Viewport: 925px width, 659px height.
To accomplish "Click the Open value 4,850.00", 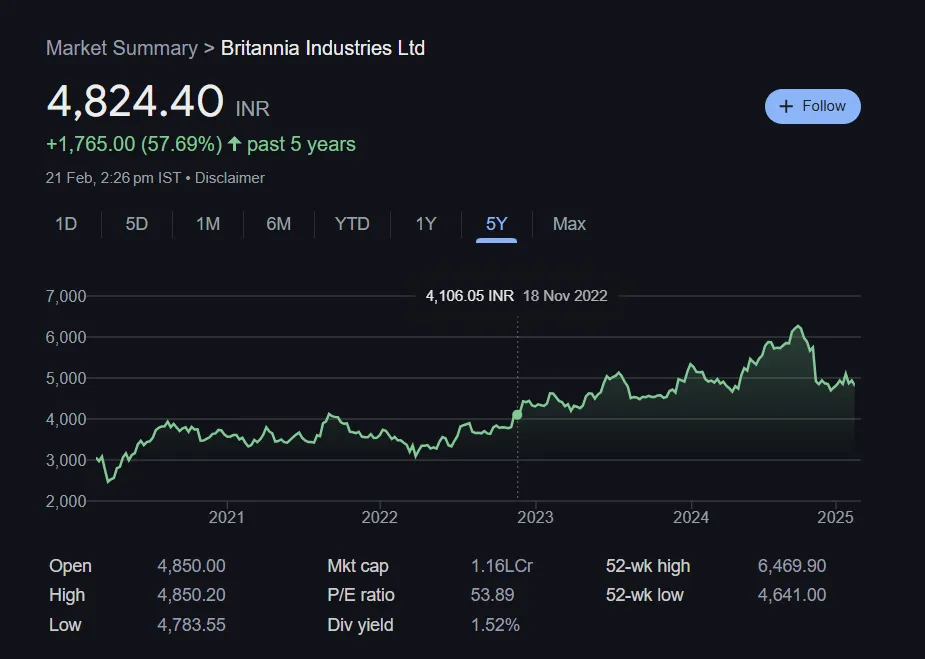I will (x=191, y=566).
